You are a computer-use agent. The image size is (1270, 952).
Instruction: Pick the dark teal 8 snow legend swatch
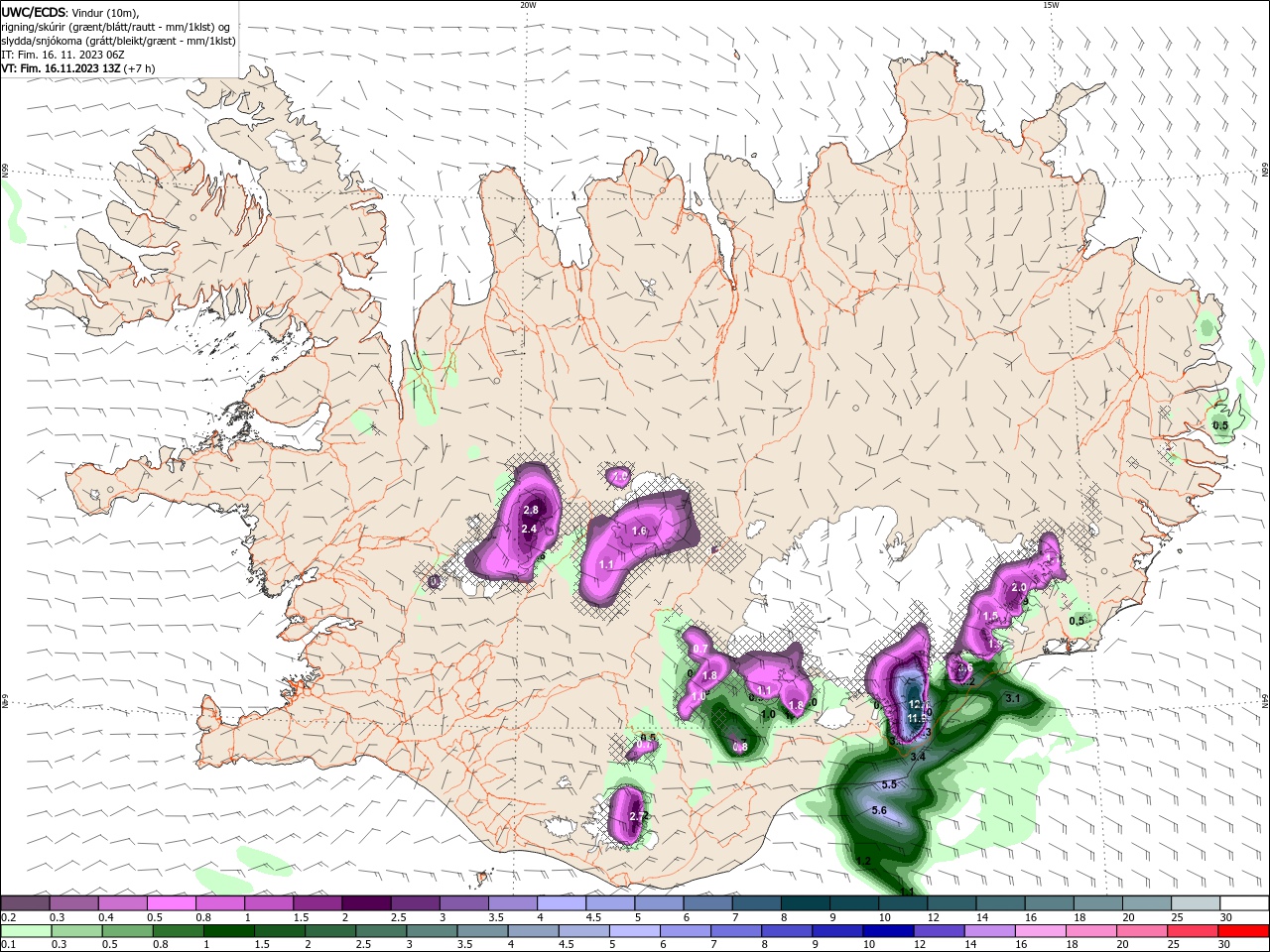[x=804, y=903]
